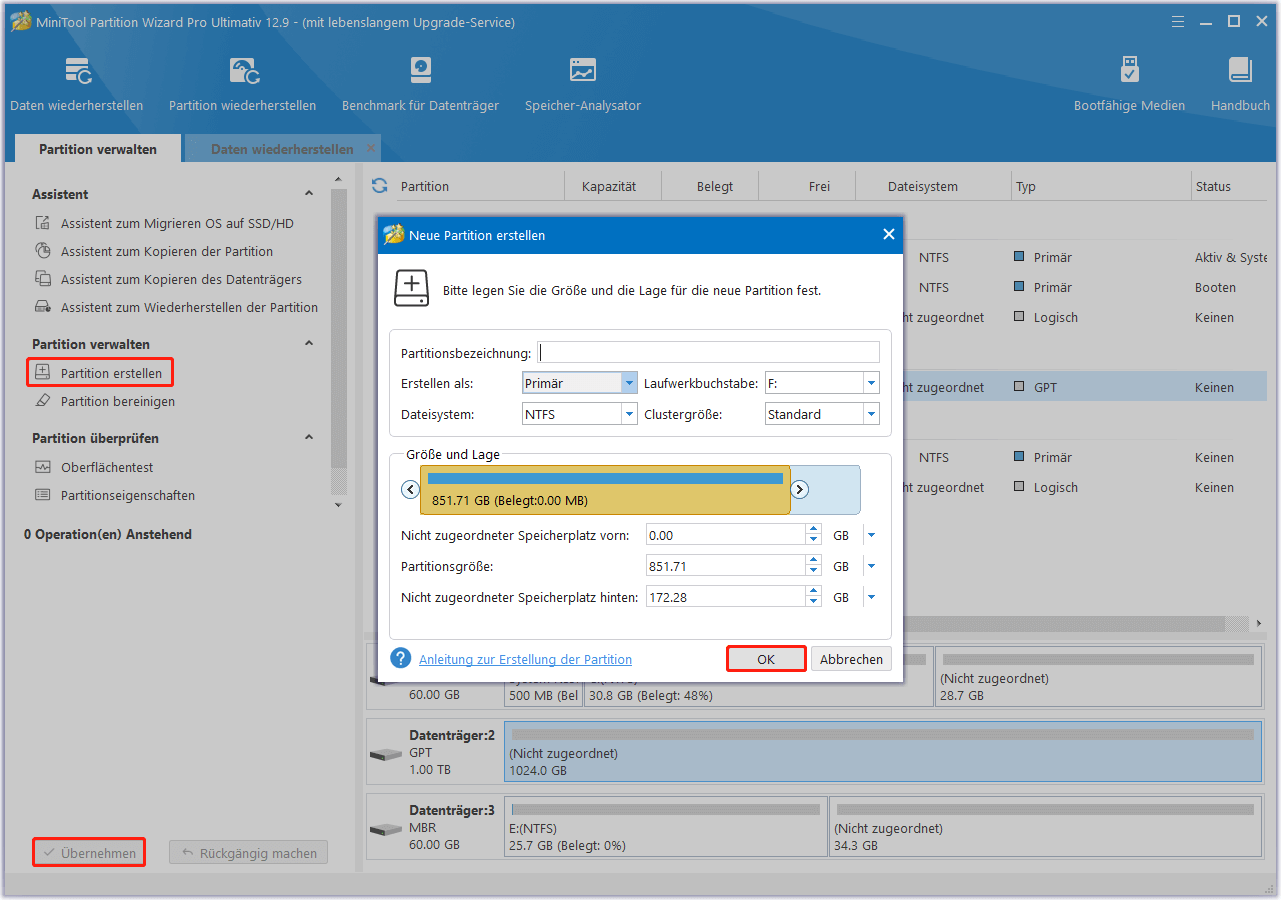Click Abbrechen button in dialog
Image resolution: width=1281 pixels, height=901 pixels.
[851, 659]
